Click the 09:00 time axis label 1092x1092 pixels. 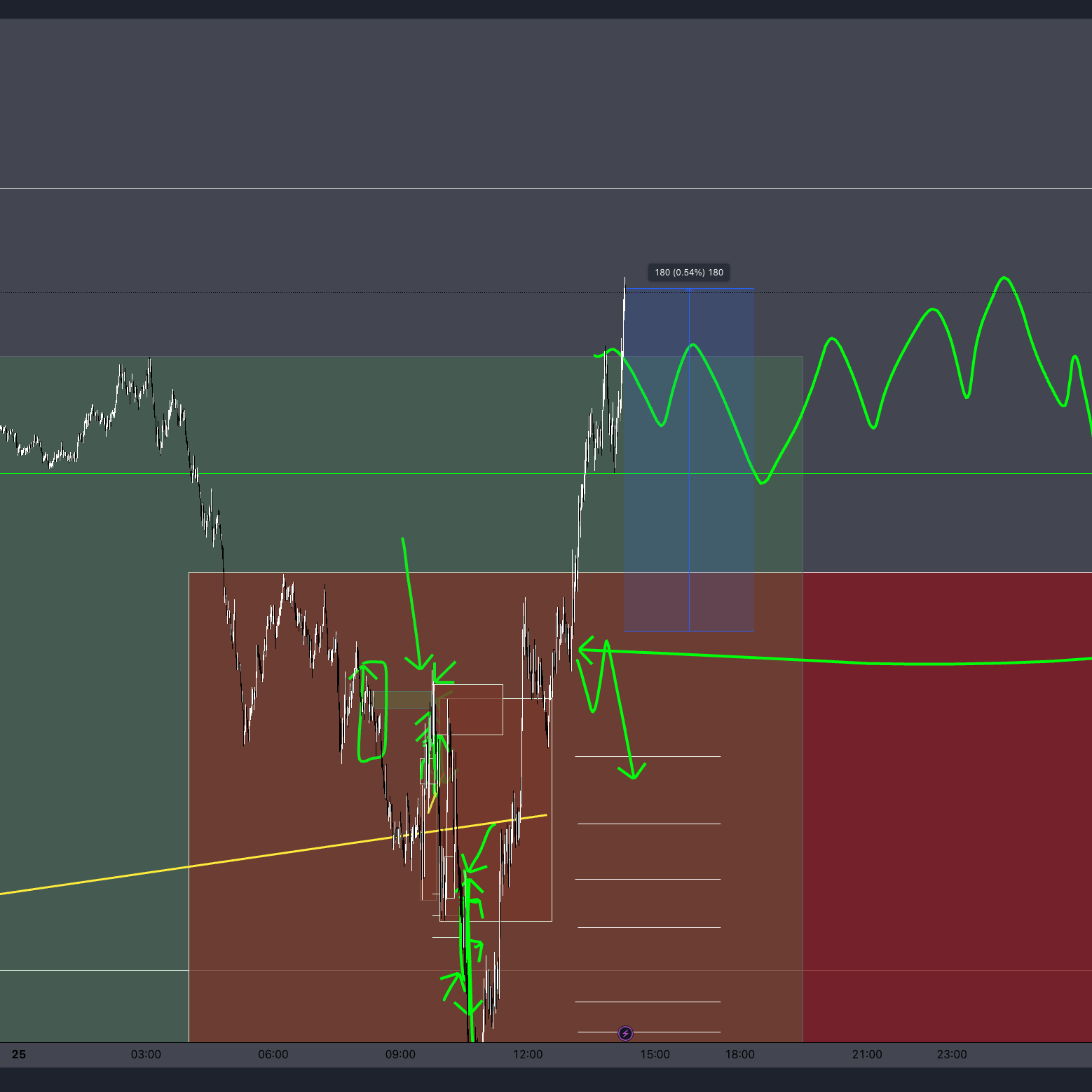point(400,1054)
